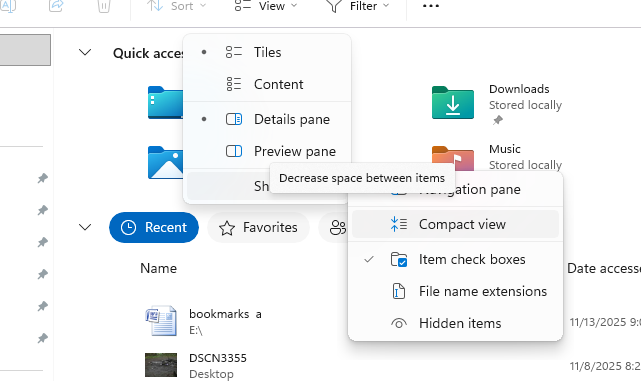Image resolution: width=641 pixels, height=381 pixels.
Task: Toggle the Details pane option
Action: coord(267,119)
